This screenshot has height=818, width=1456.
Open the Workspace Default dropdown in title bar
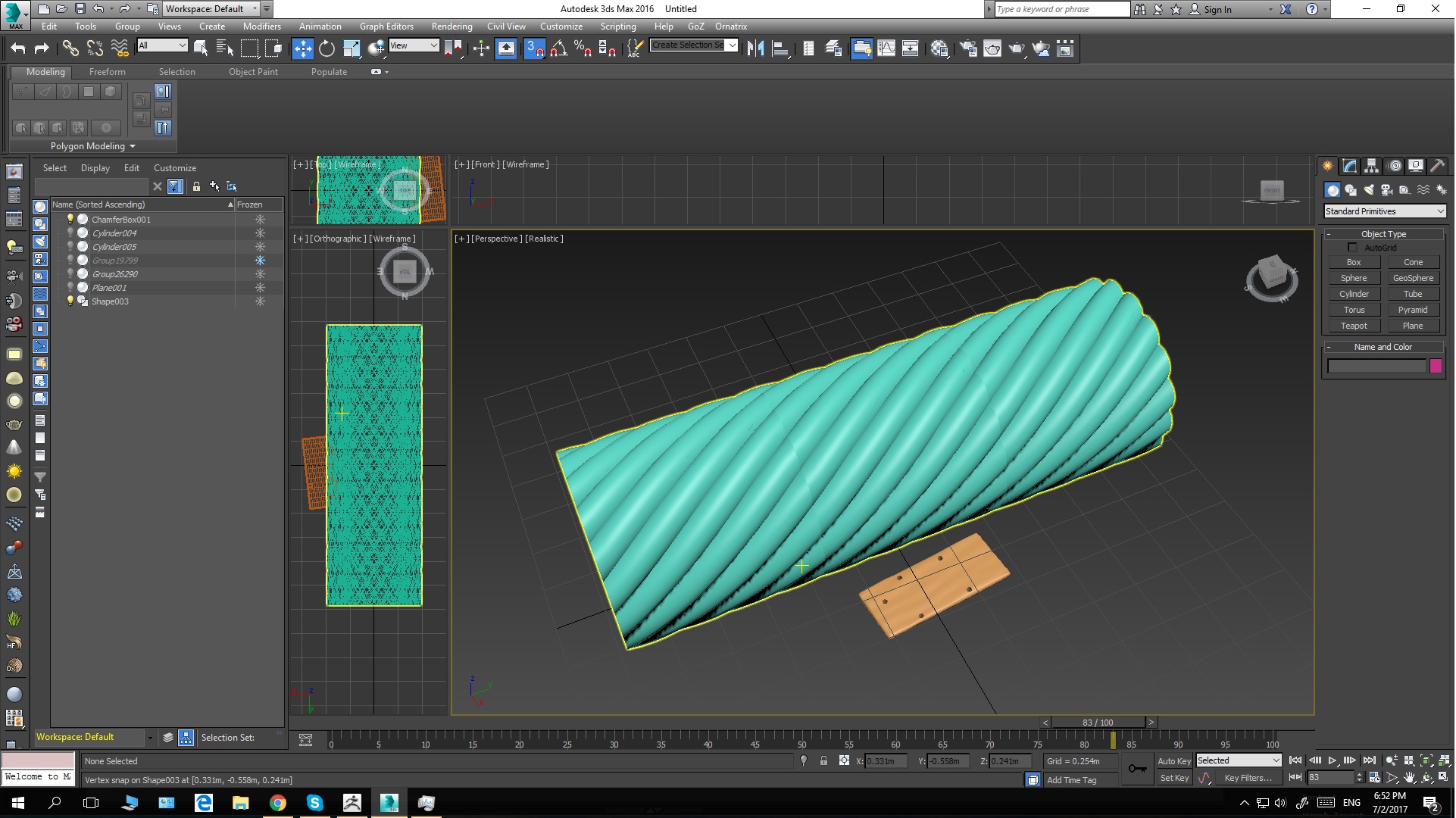[x=211, y=9]
